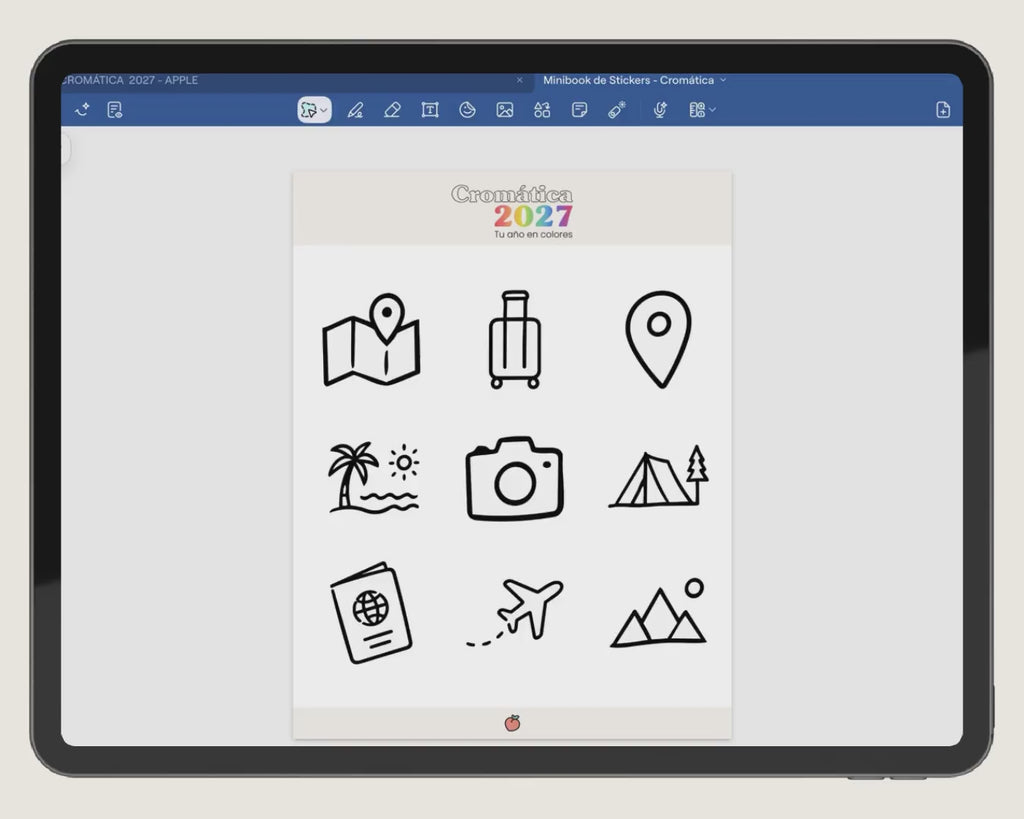The height and width of the screenshot is (819, 1024).
Task: Add a new page
Action: pos(943,110)
